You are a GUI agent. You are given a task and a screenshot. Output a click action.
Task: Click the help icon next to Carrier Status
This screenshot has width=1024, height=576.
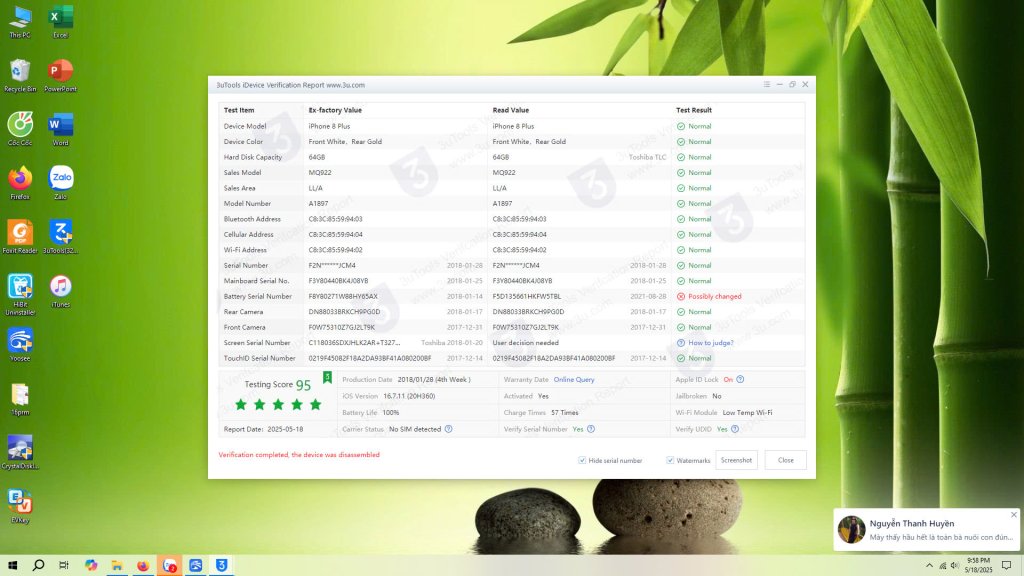[x=449, y=429]
